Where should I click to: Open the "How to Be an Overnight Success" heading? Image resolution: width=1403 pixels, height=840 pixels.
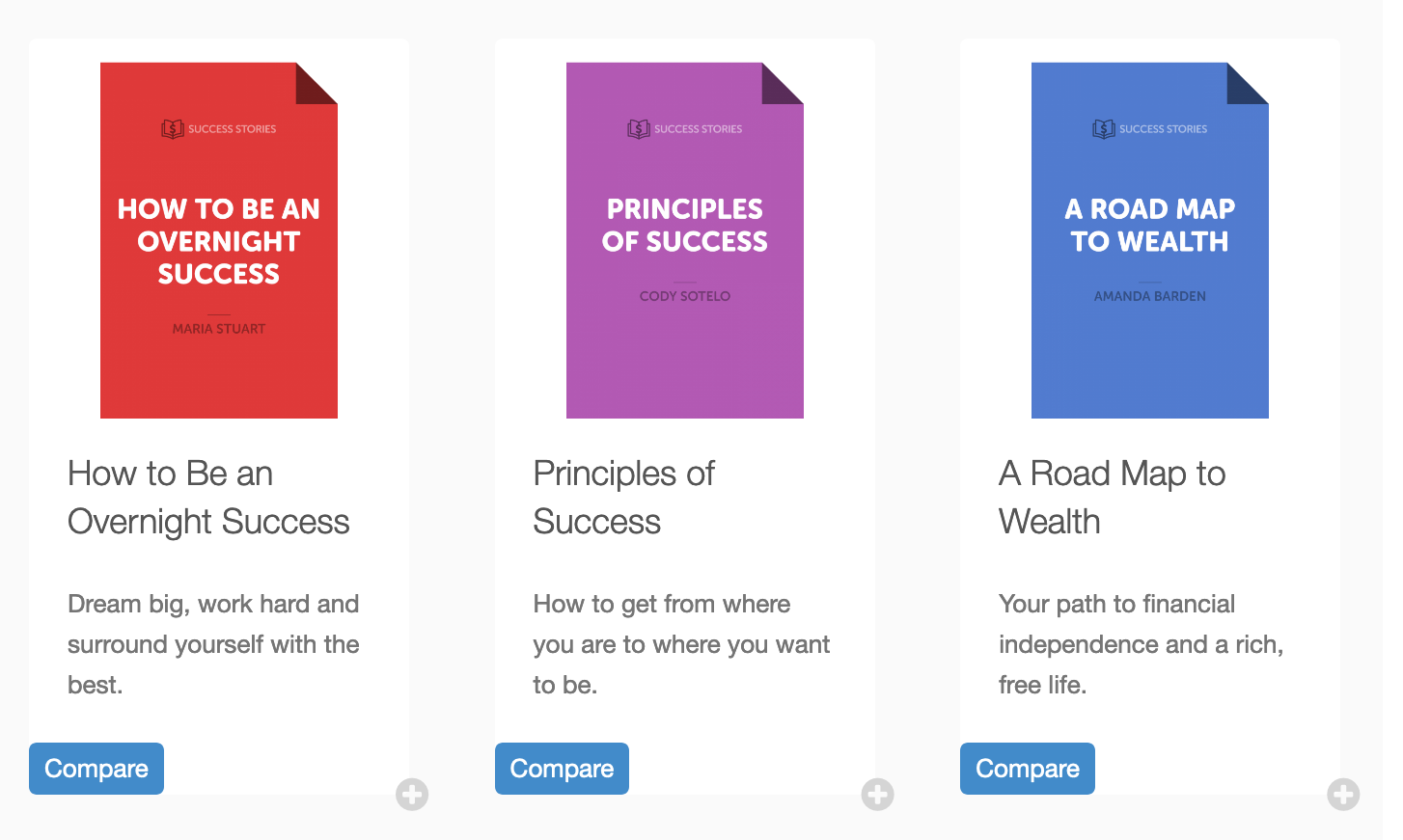click(208, 498)
